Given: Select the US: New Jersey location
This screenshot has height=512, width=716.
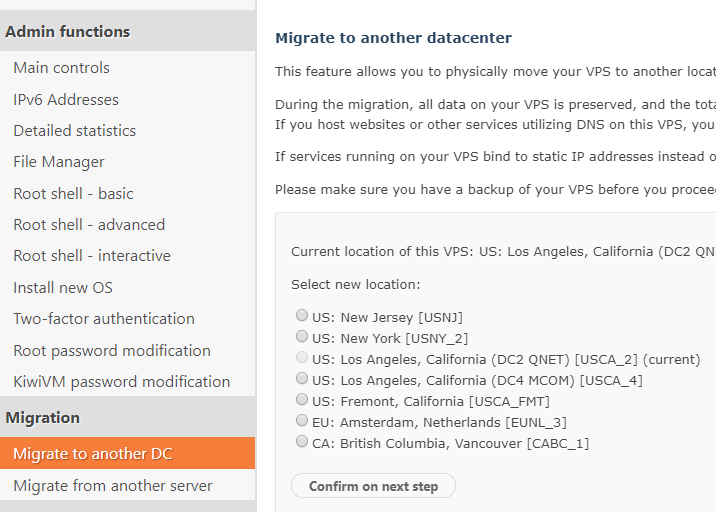Looking at the screenshot, I should pyautogui.click(x=302, y=316).
